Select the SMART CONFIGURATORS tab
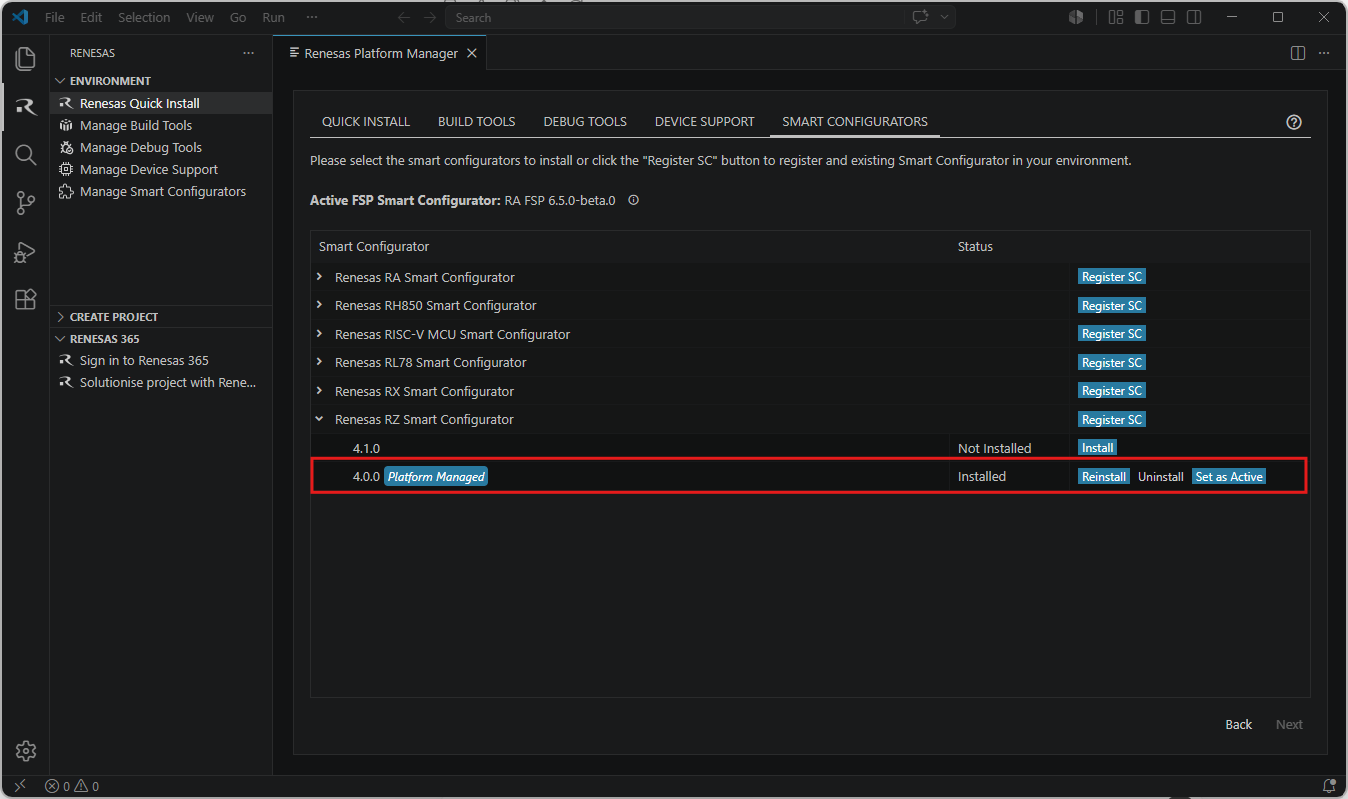This screenshot has height=799, width=1348. 855,122
